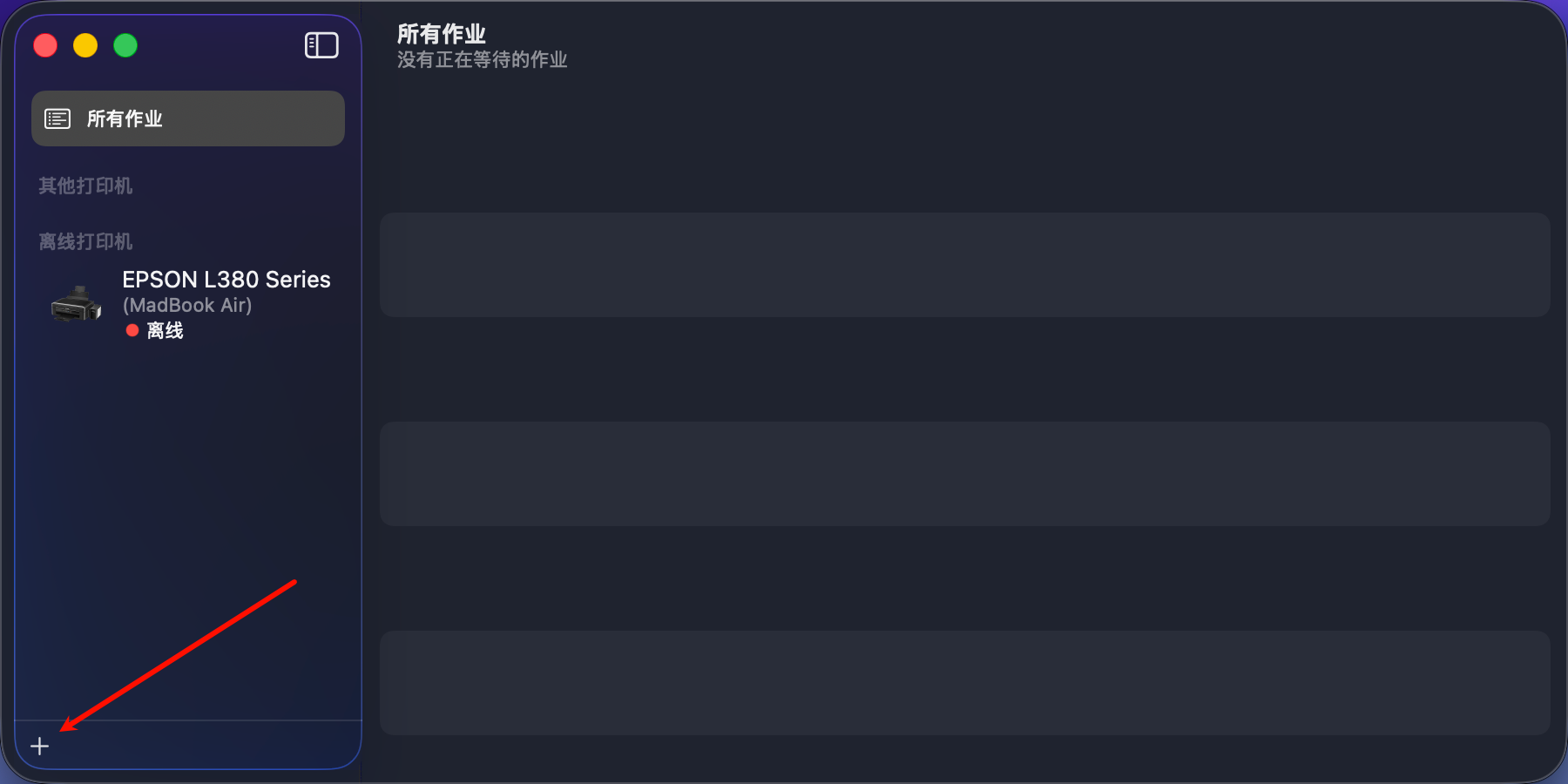Screen dimensions: 1568x784
Task: Minimize the window with yellow button
Action: tap(85, 45)
